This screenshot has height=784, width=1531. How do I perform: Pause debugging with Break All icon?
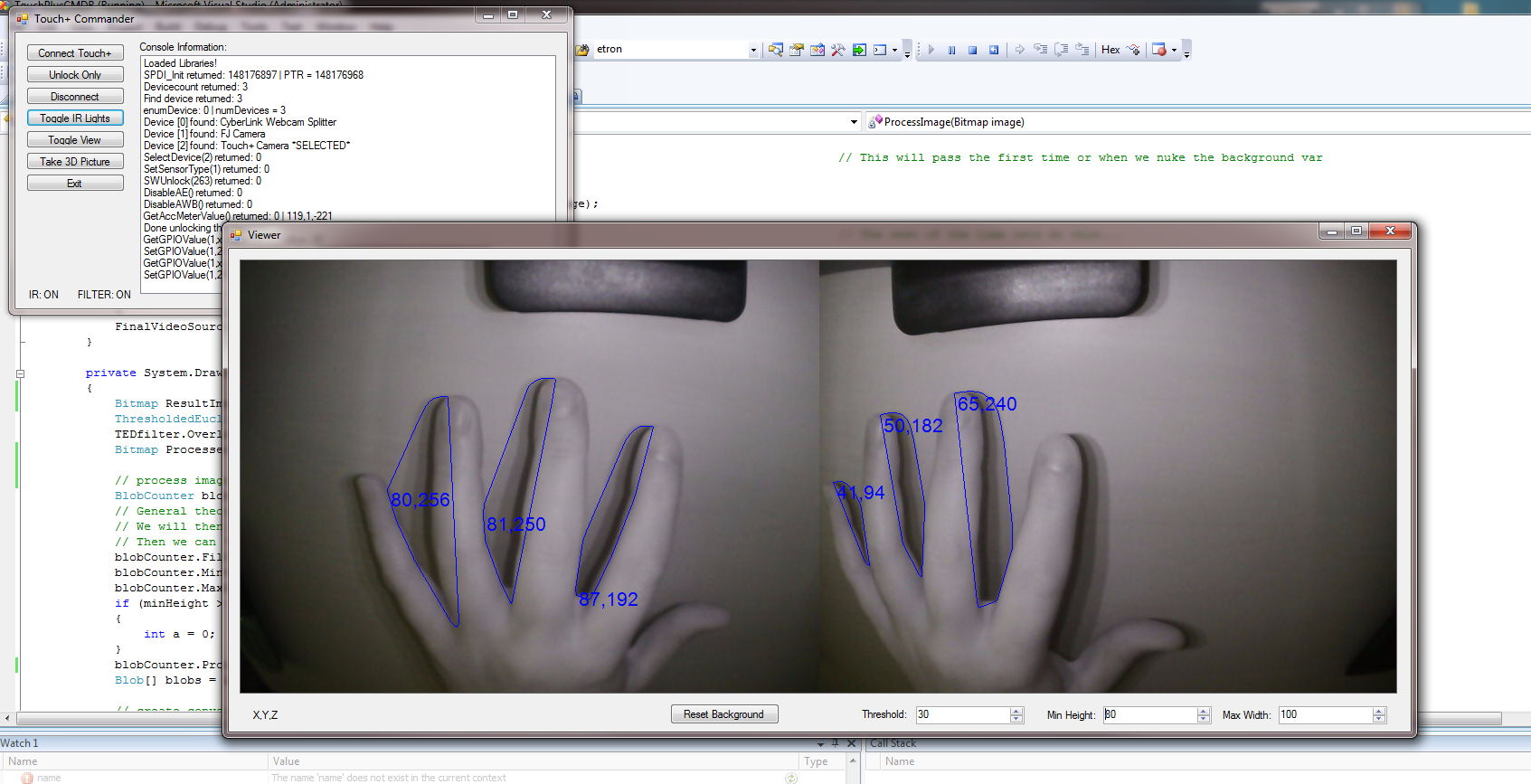[x=952, y=50]
